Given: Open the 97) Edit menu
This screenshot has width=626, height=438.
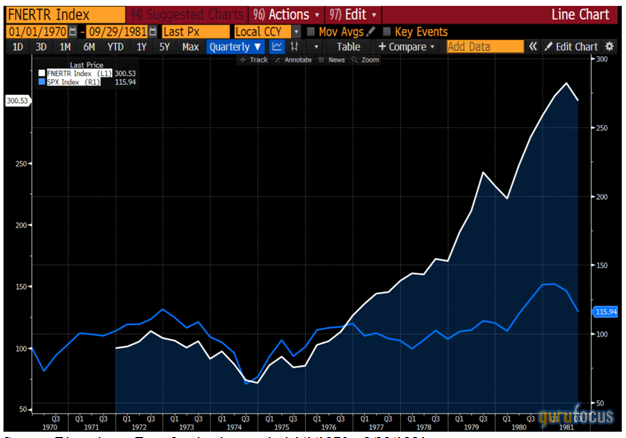Looking at the screenshot, I should click(353, 15).
